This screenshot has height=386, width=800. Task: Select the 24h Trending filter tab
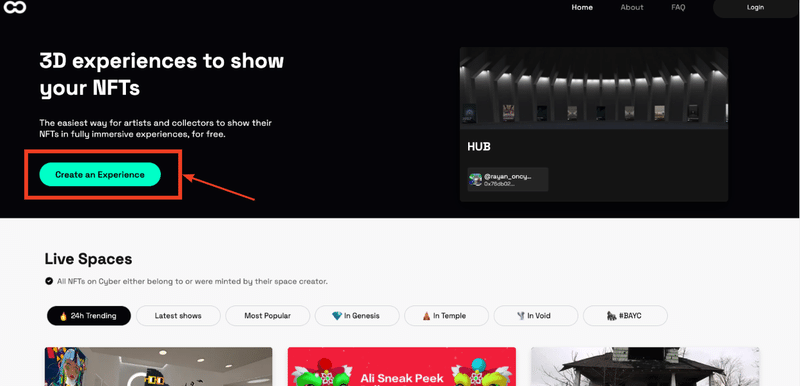click(89, 316)
